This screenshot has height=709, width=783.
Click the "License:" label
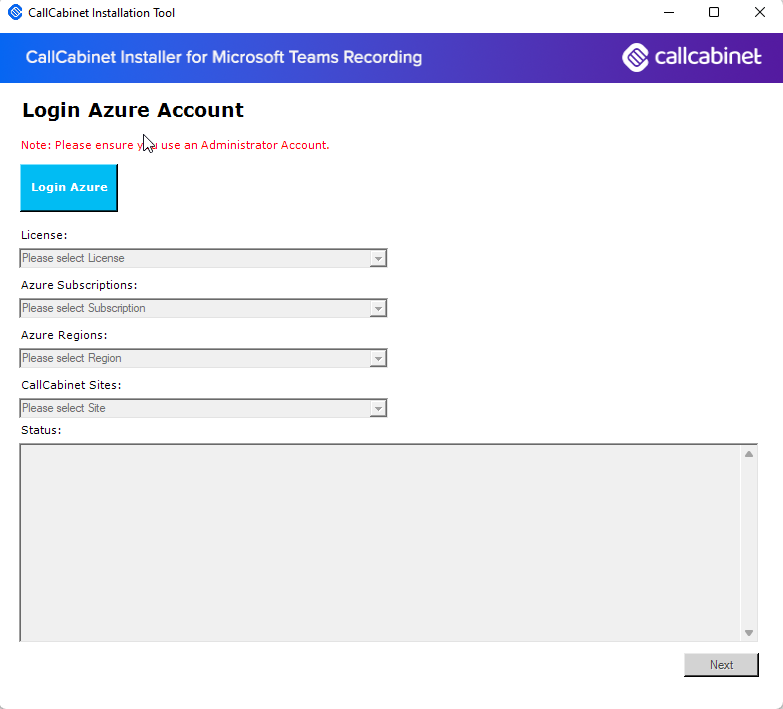point(44,235)
